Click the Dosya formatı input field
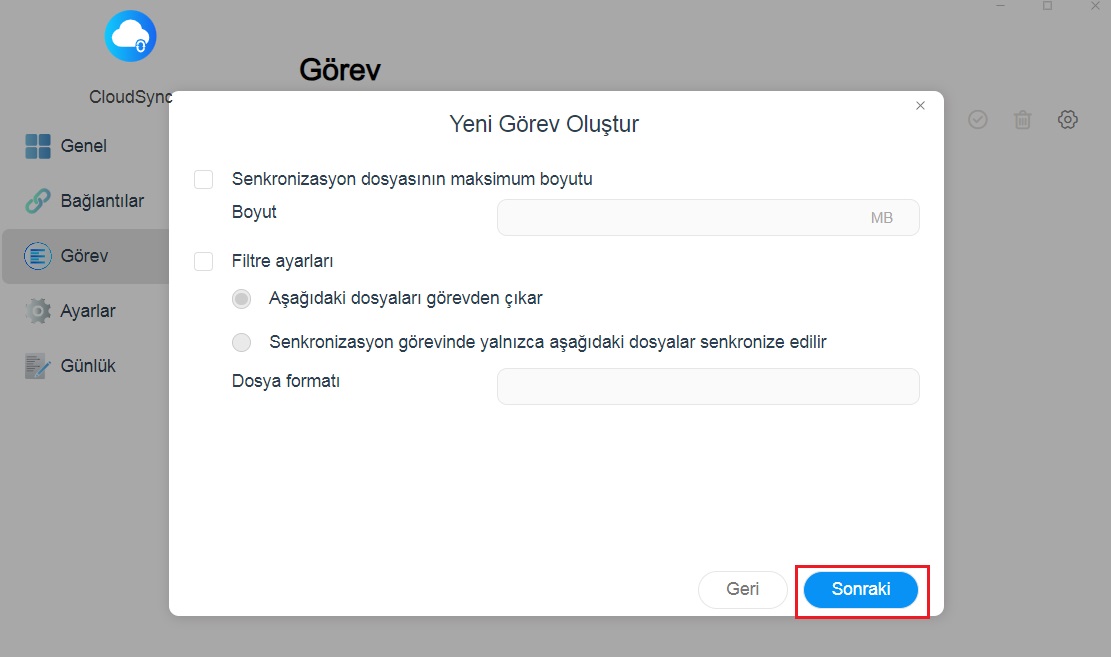This screenshot has height=657, width=1111. click(707, 387)
